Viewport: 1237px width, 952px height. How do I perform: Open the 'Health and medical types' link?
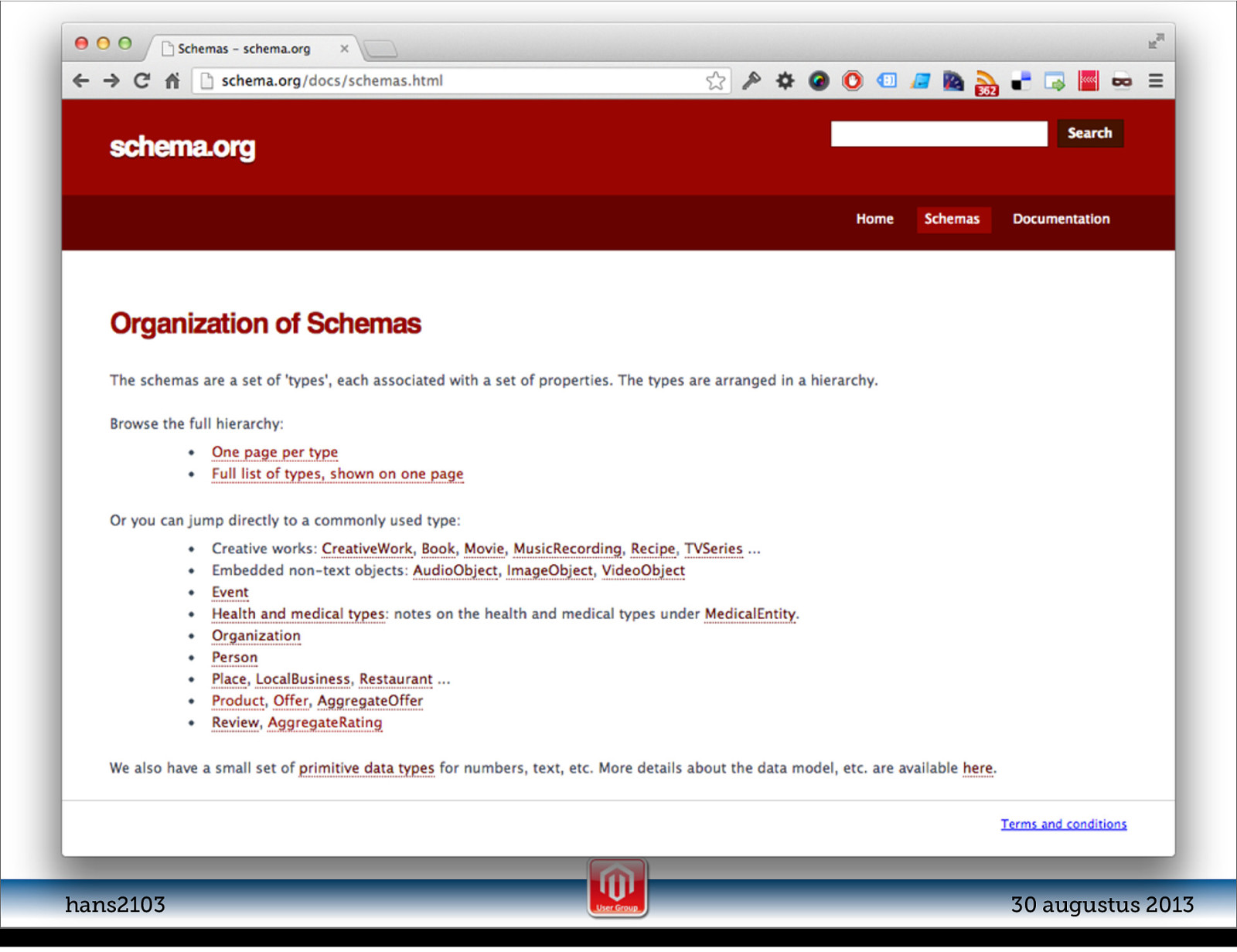[x=298, y=614]
